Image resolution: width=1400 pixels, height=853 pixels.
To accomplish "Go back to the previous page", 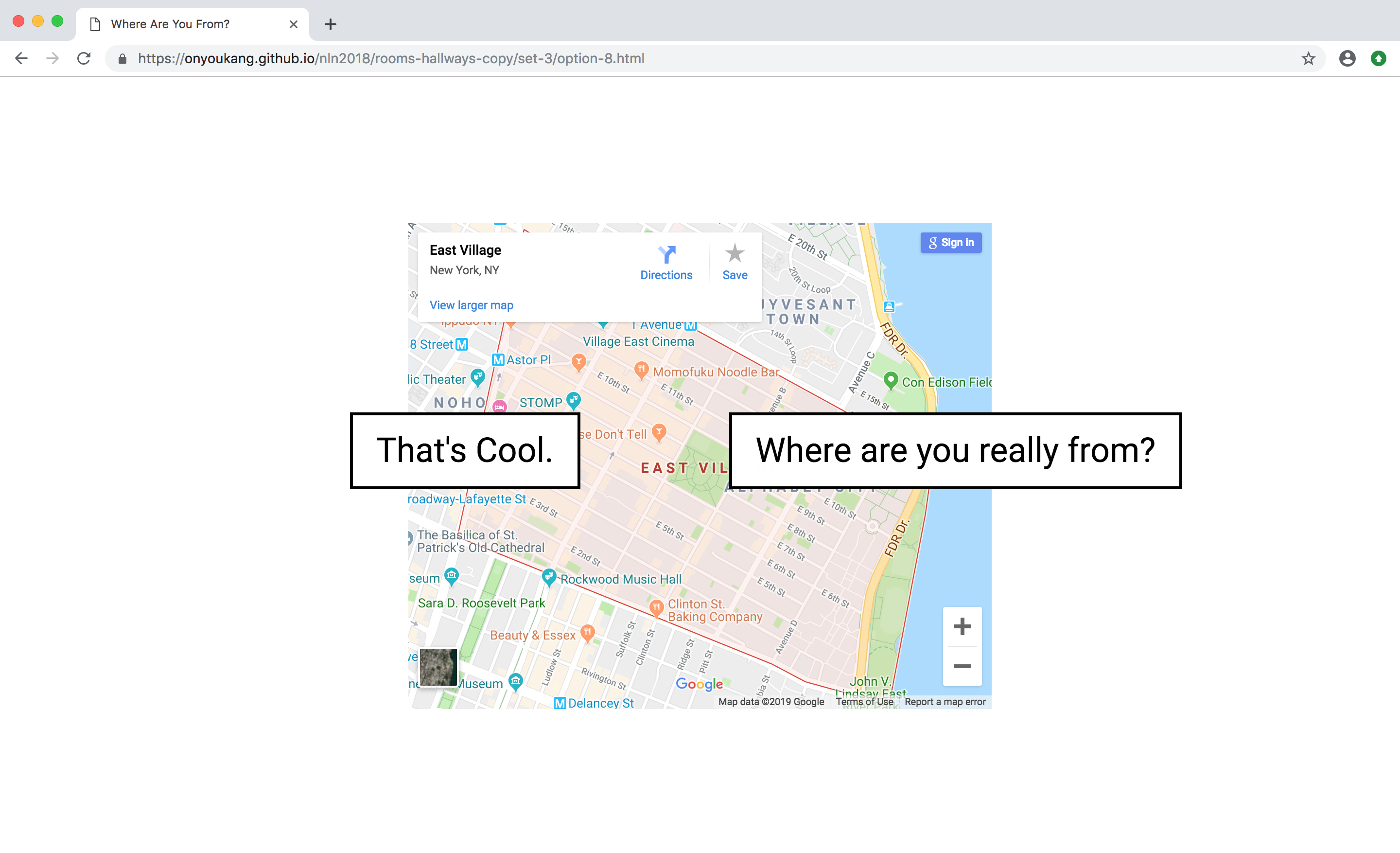I will coord(21,58).
